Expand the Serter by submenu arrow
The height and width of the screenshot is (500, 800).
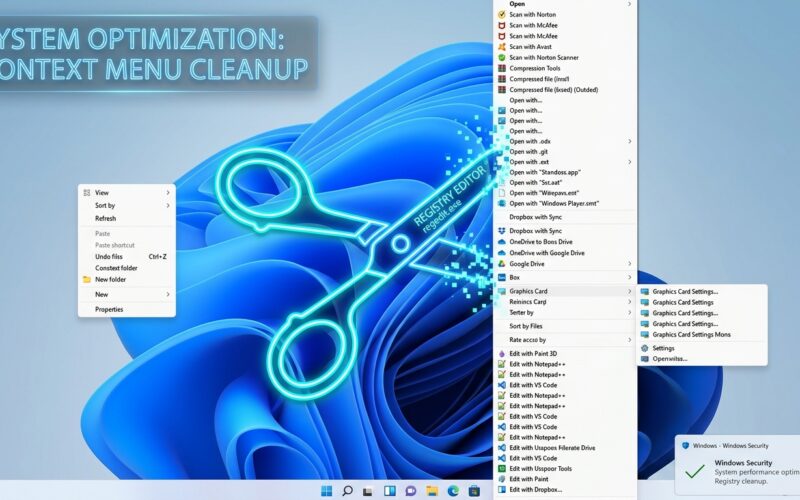pos(630,312)
